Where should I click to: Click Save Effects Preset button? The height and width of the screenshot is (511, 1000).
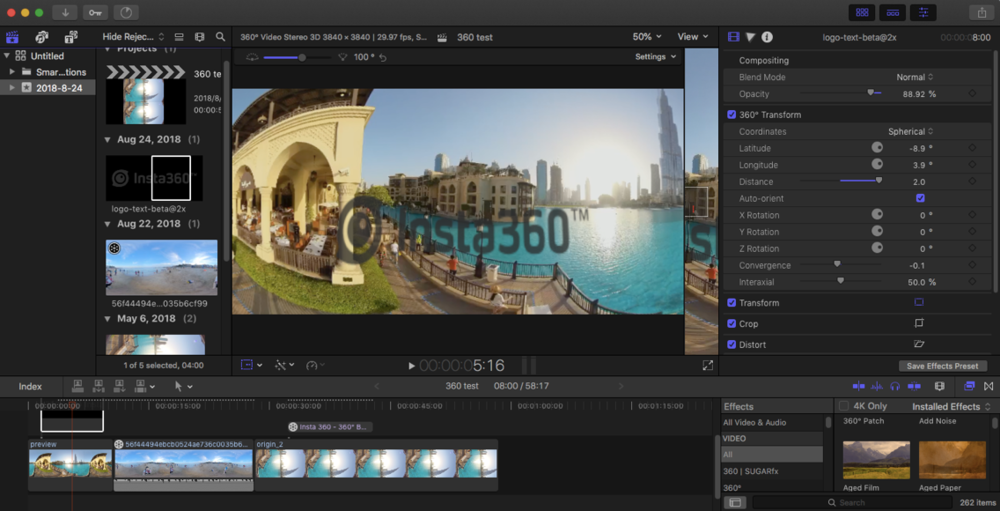point(942,366)
